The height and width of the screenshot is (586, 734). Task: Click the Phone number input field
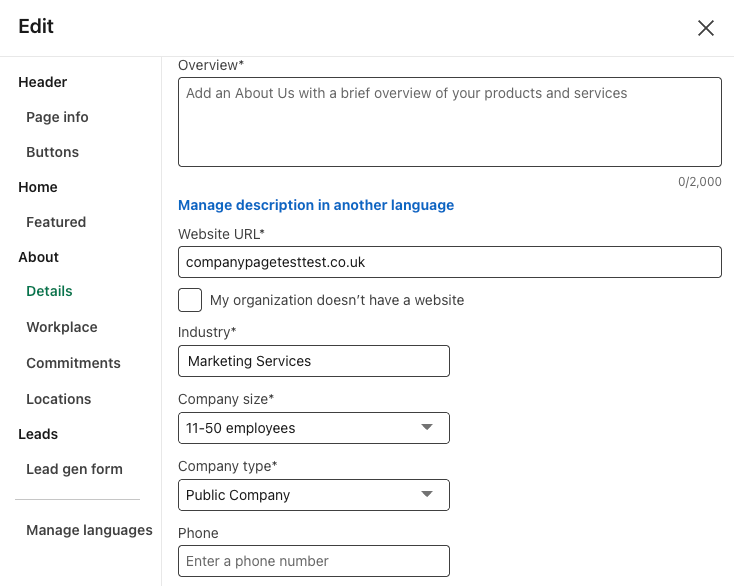(x=314, y=561)
